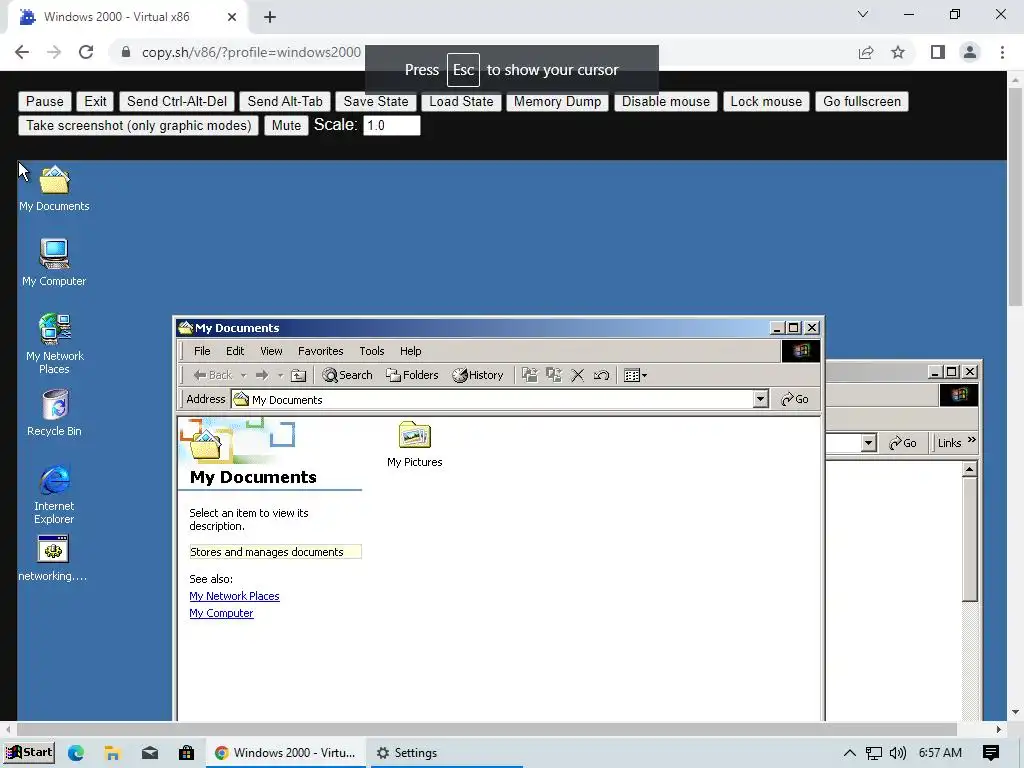Toggle the Lock mouse button
Screen dimensions: 1024x768
[766, 101]
